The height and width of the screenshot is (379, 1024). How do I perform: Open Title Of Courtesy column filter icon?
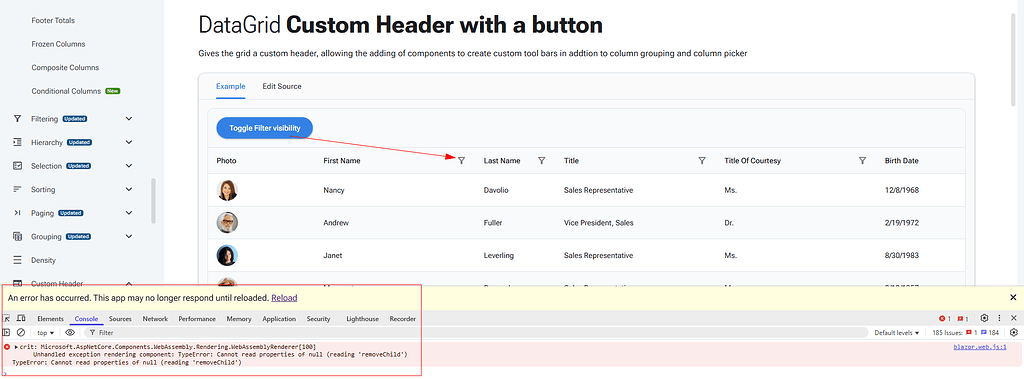(862, 161)
